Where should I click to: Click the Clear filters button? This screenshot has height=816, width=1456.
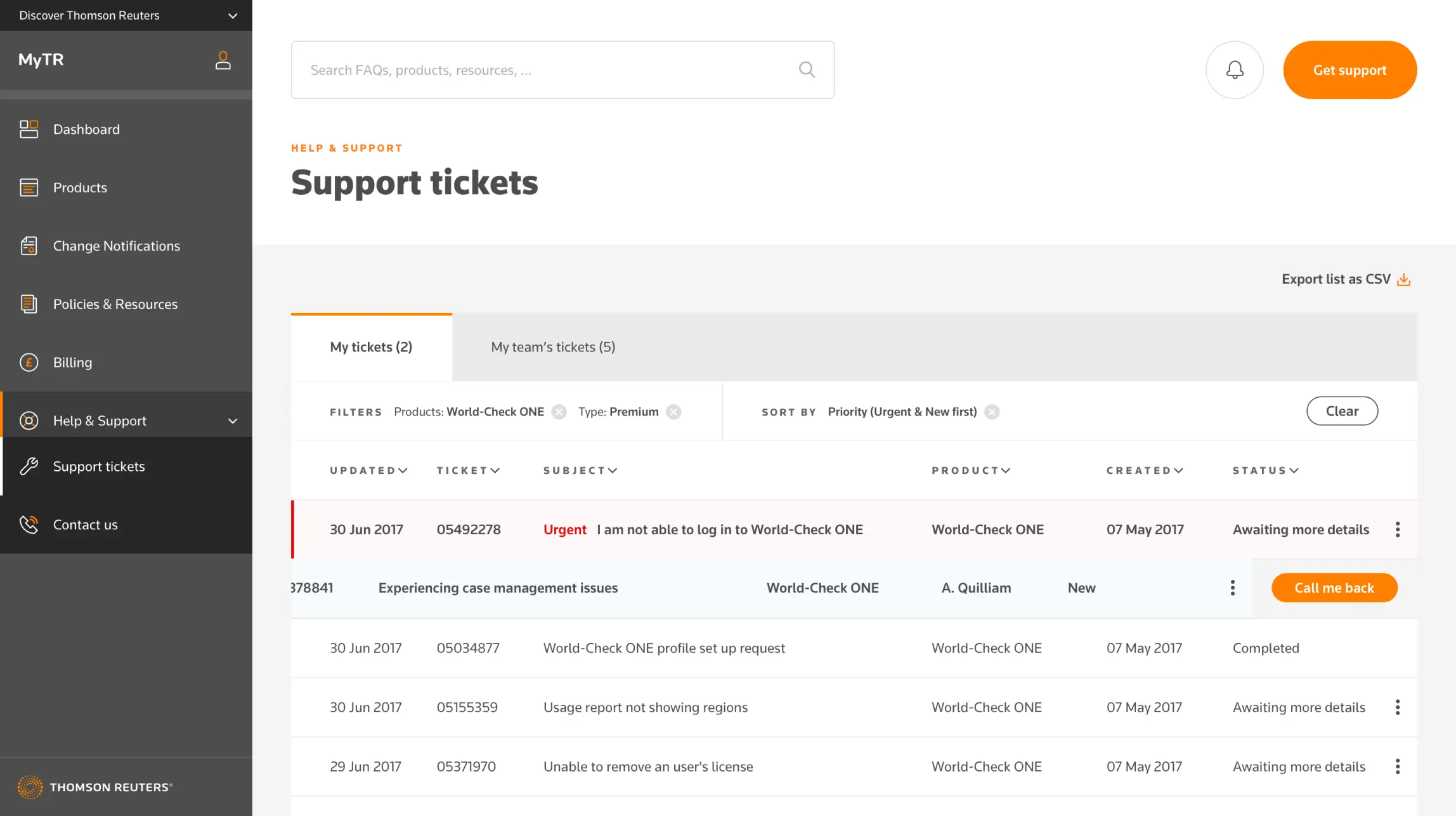[x=1342, y=411]
